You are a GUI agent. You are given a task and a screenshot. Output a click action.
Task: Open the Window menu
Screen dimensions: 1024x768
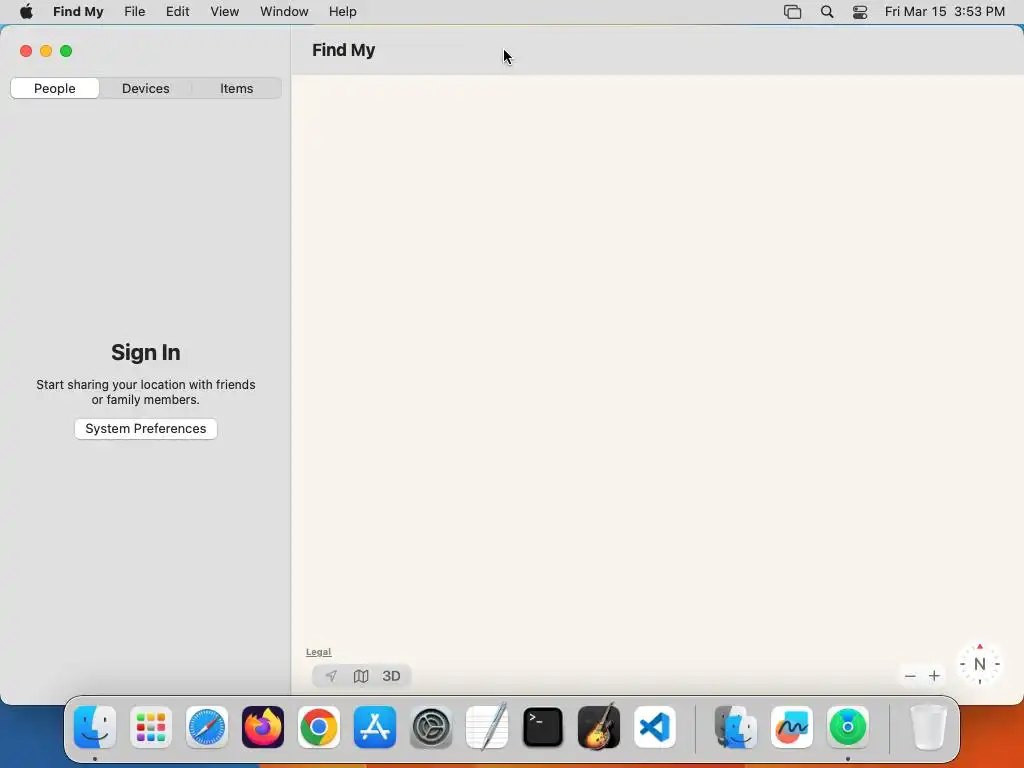click(x=284, y=12)
